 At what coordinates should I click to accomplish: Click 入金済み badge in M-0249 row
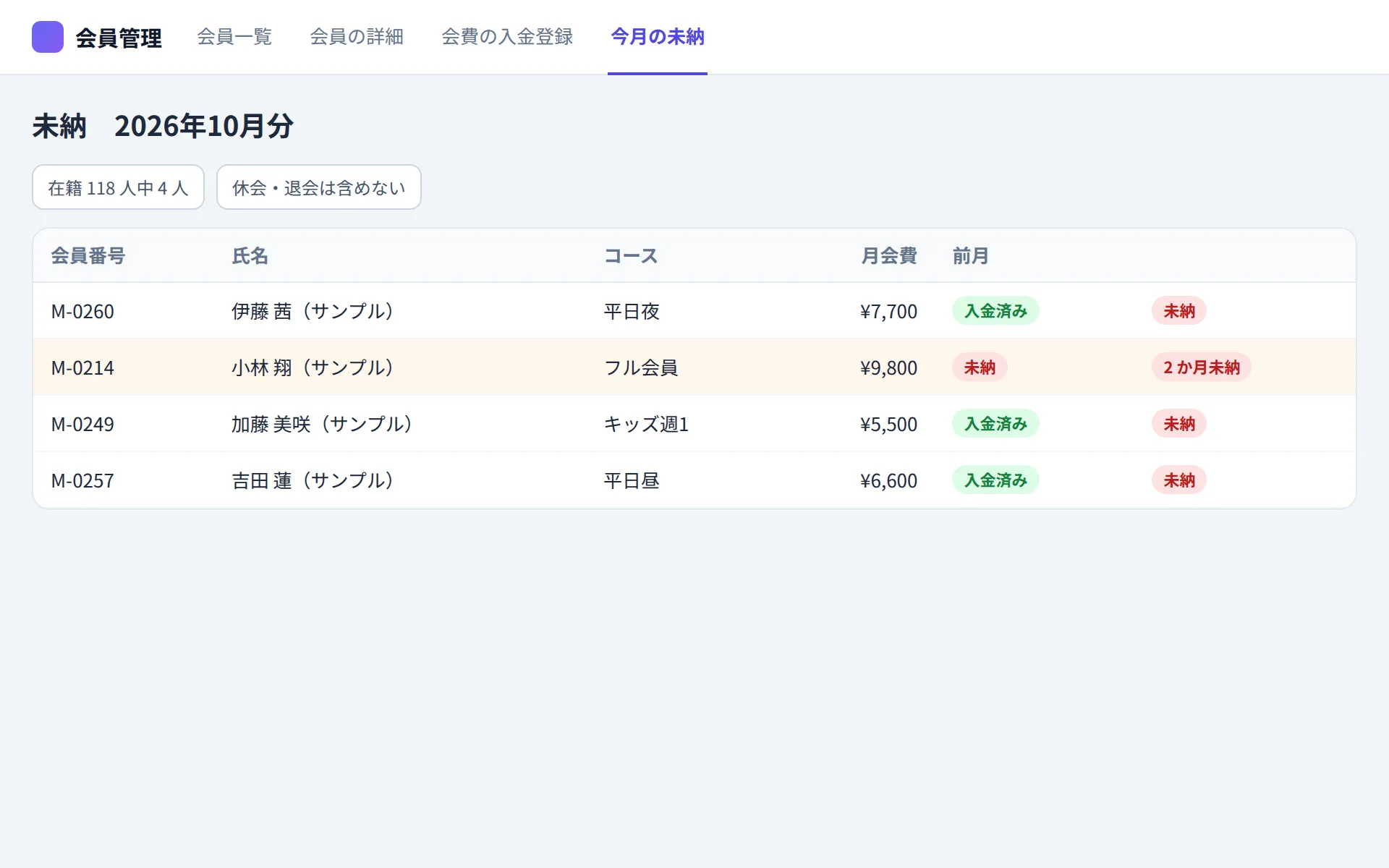pyautogui.click(x=995, y=424)
